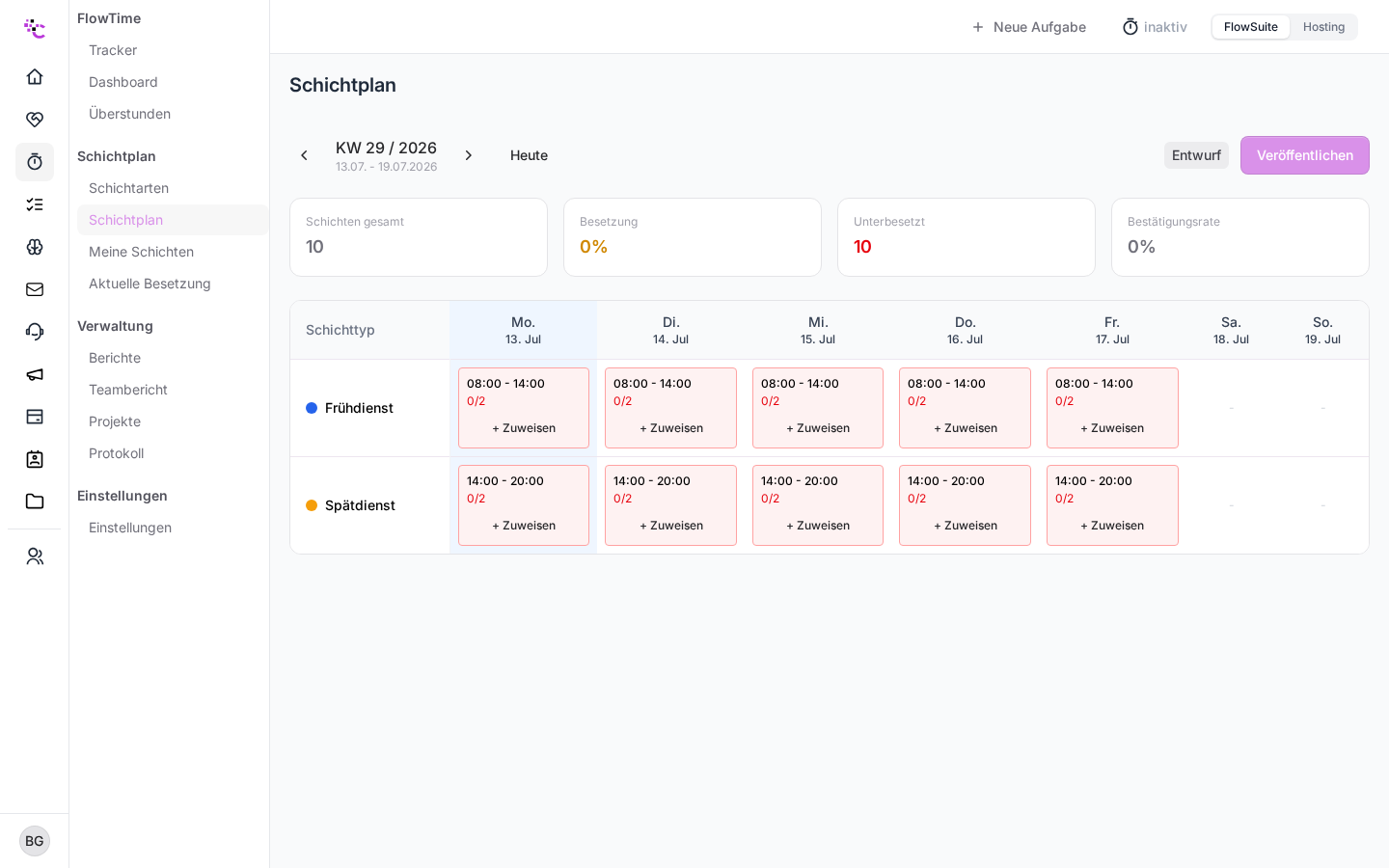
Task: Jump to current week with Heute
Action: [x=529, y=155]
